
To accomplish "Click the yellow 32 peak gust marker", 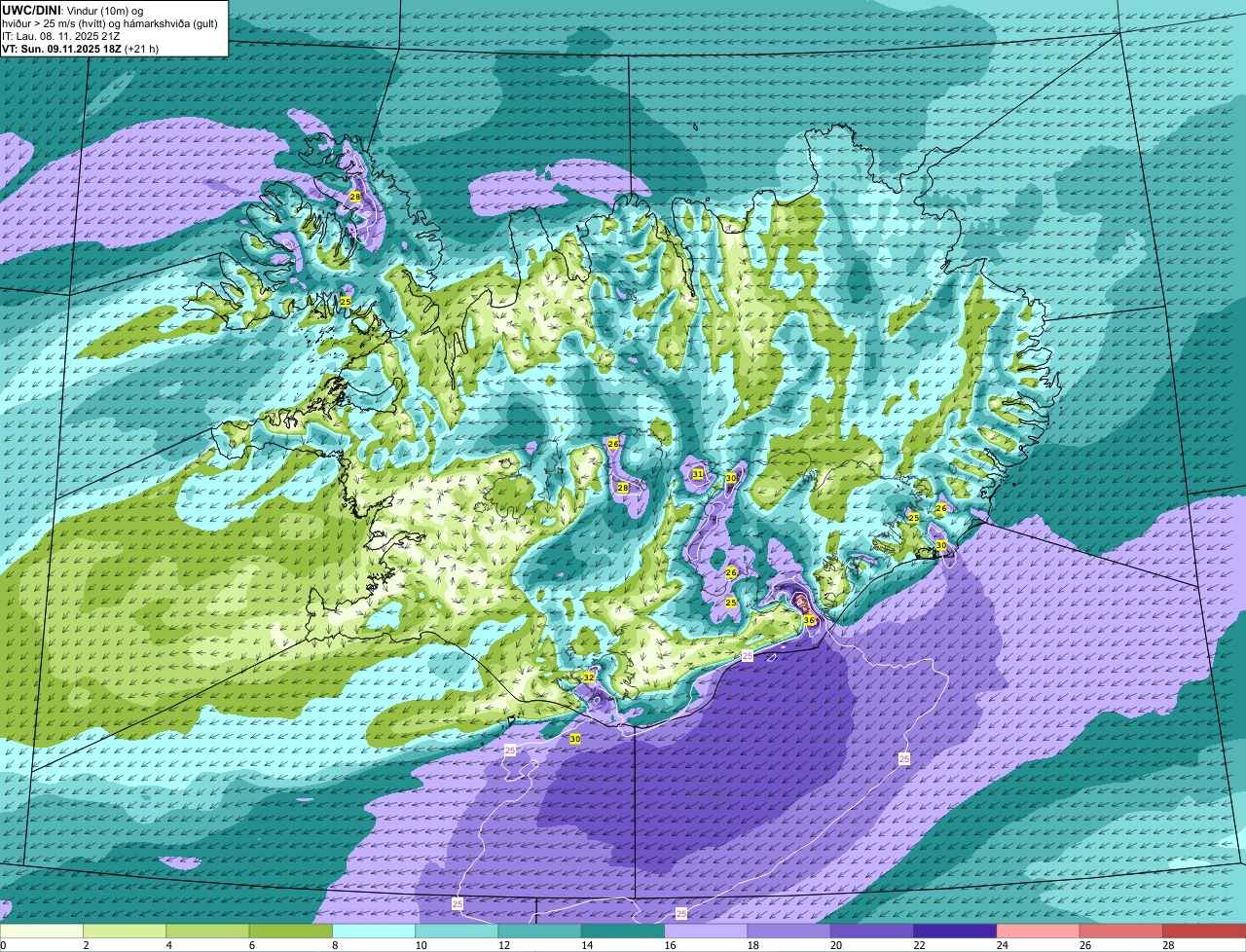I will pyautogui.click(x=588, y=677).
